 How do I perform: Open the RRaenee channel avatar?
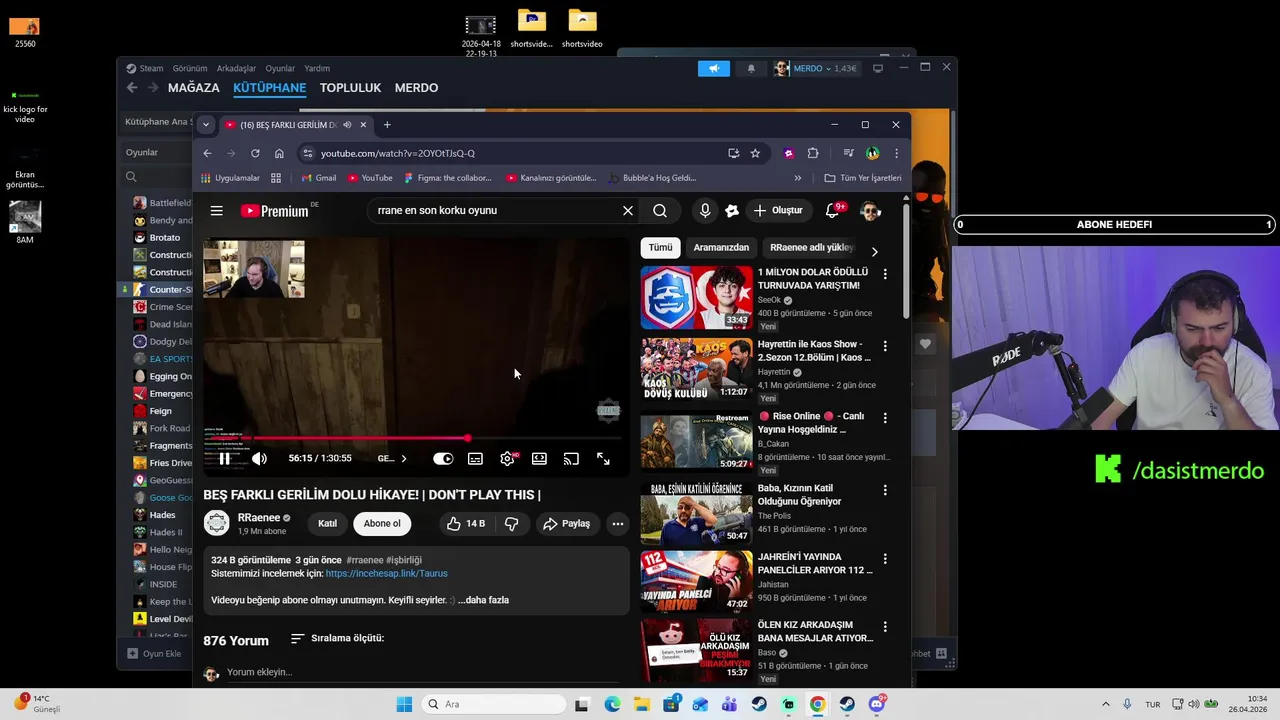[x=216, y=522]
